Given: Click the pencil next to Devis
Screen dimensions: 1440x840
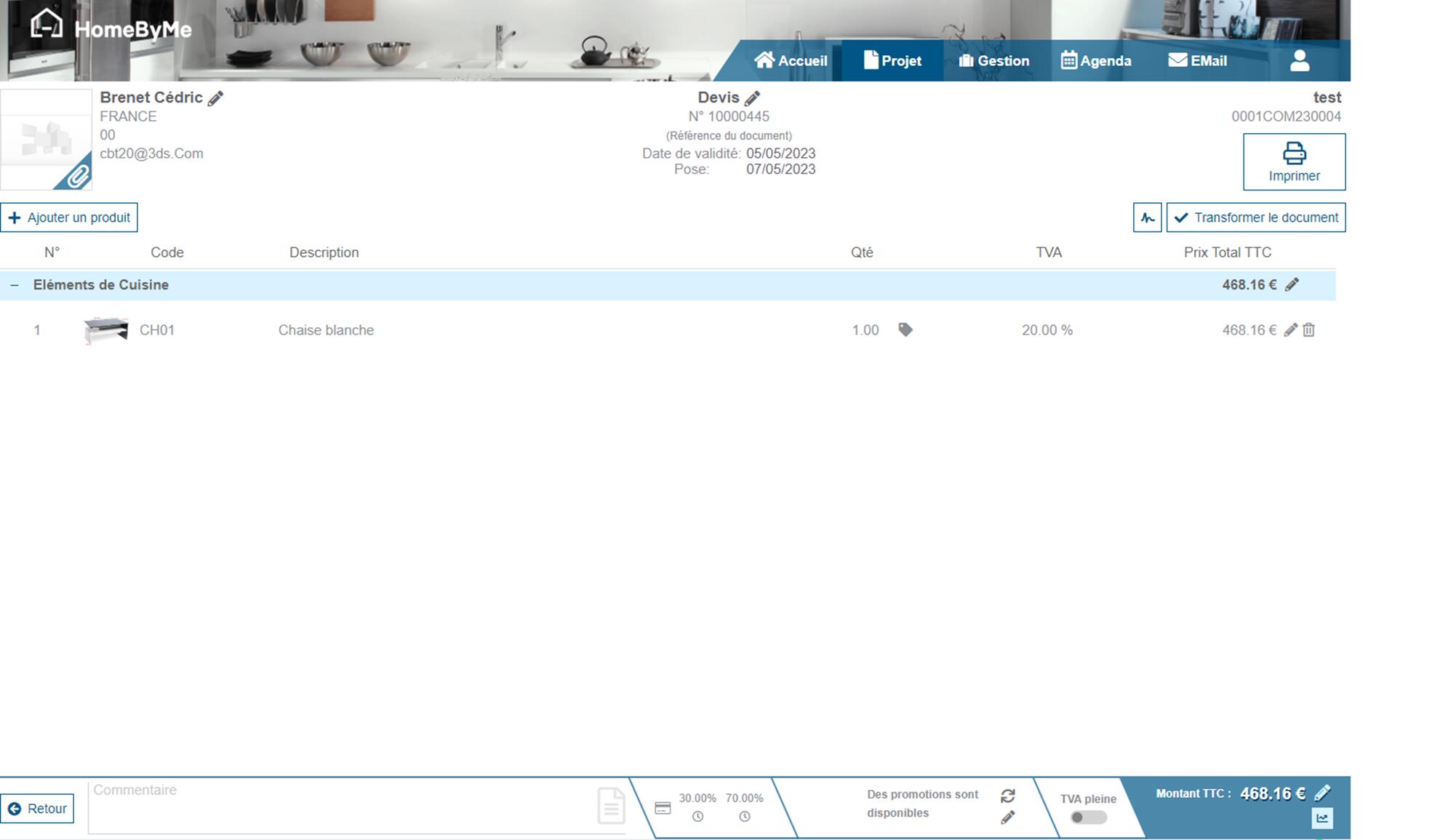Looking at the screenshot, I should (752, 98).
